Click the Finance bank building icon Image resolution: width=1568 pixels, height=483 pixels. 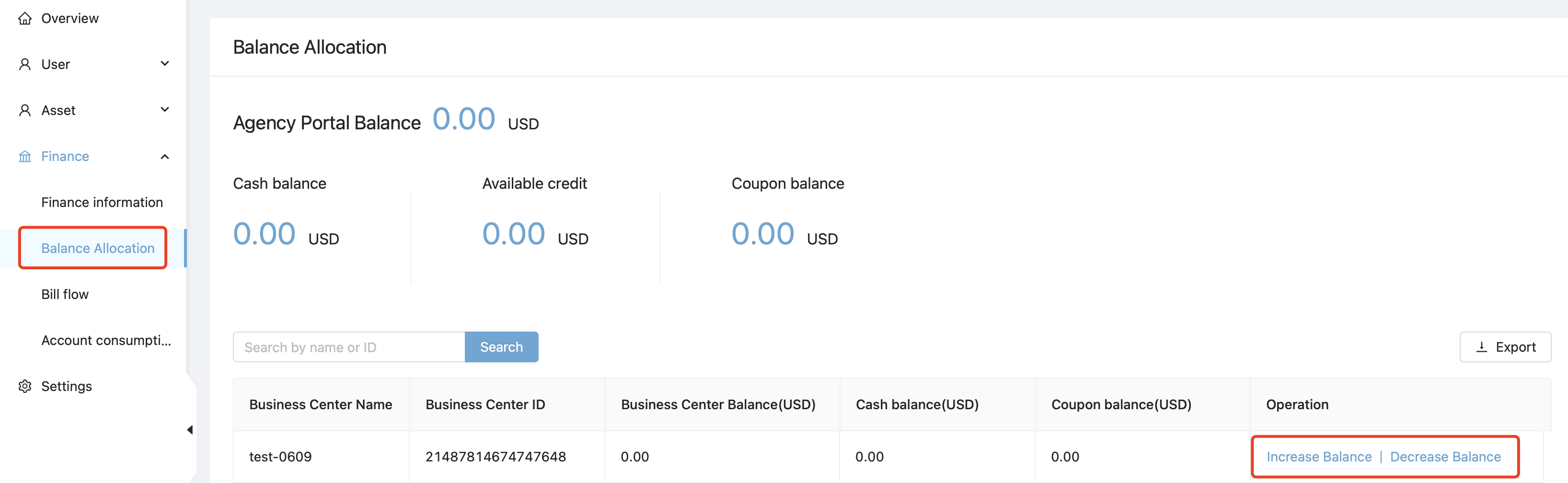click(x=25, y=156)
